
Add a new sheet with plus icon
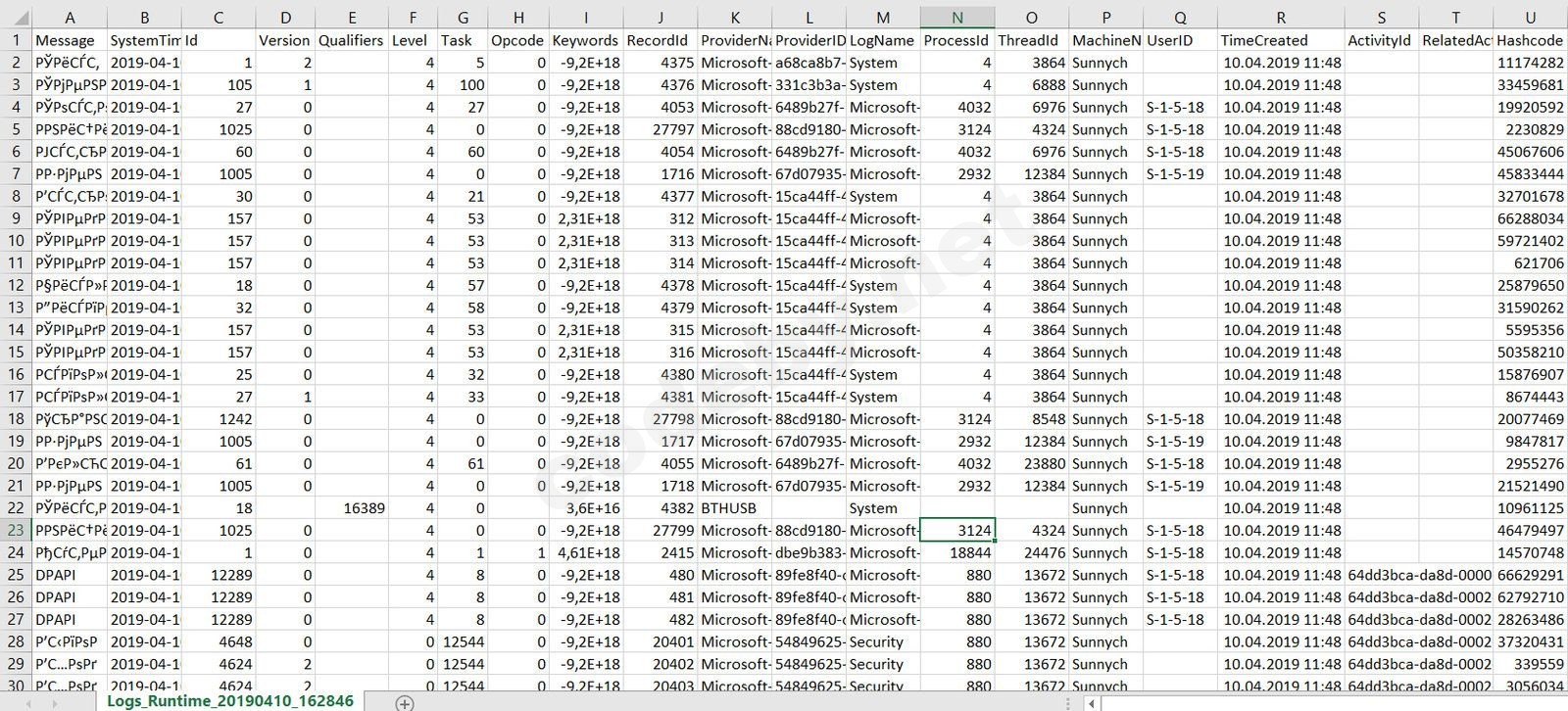pos(405,702)
